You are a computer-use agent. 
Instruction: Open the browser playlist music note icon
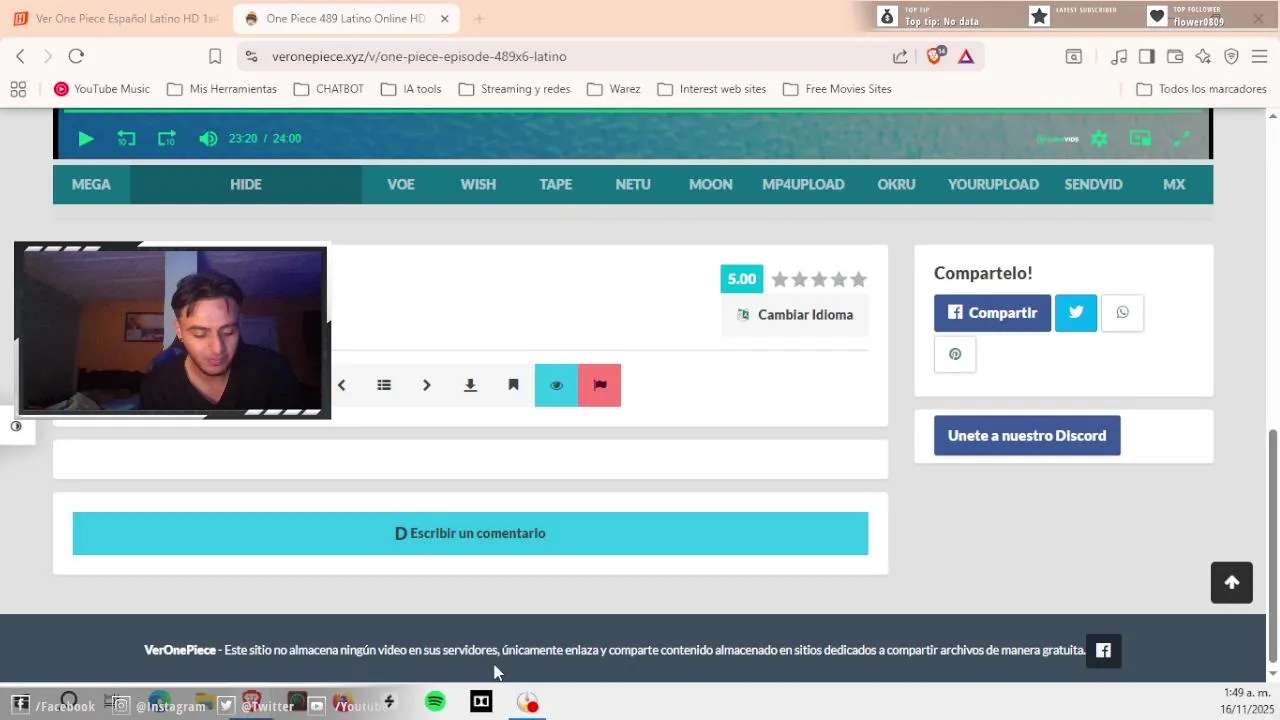point(1119,56)
